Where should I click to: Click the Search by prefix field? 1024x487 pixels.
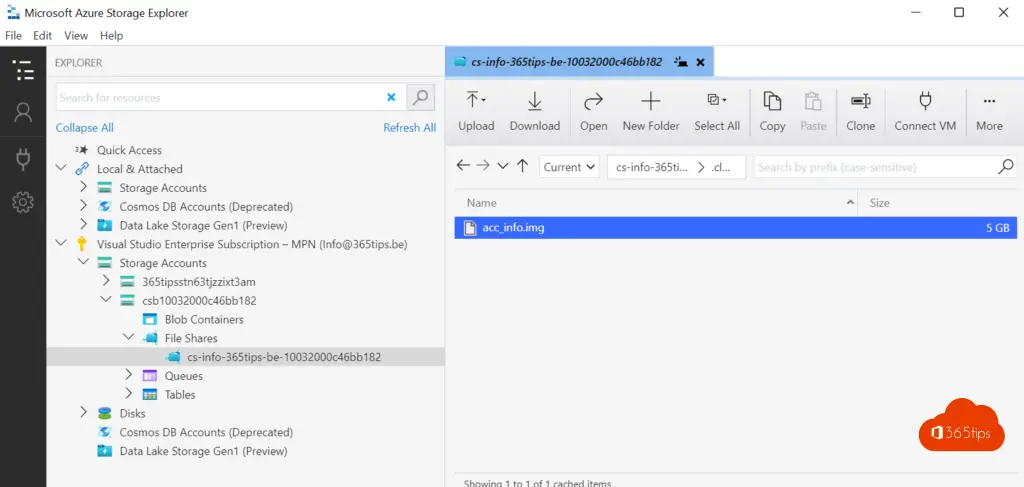(875, 166)
